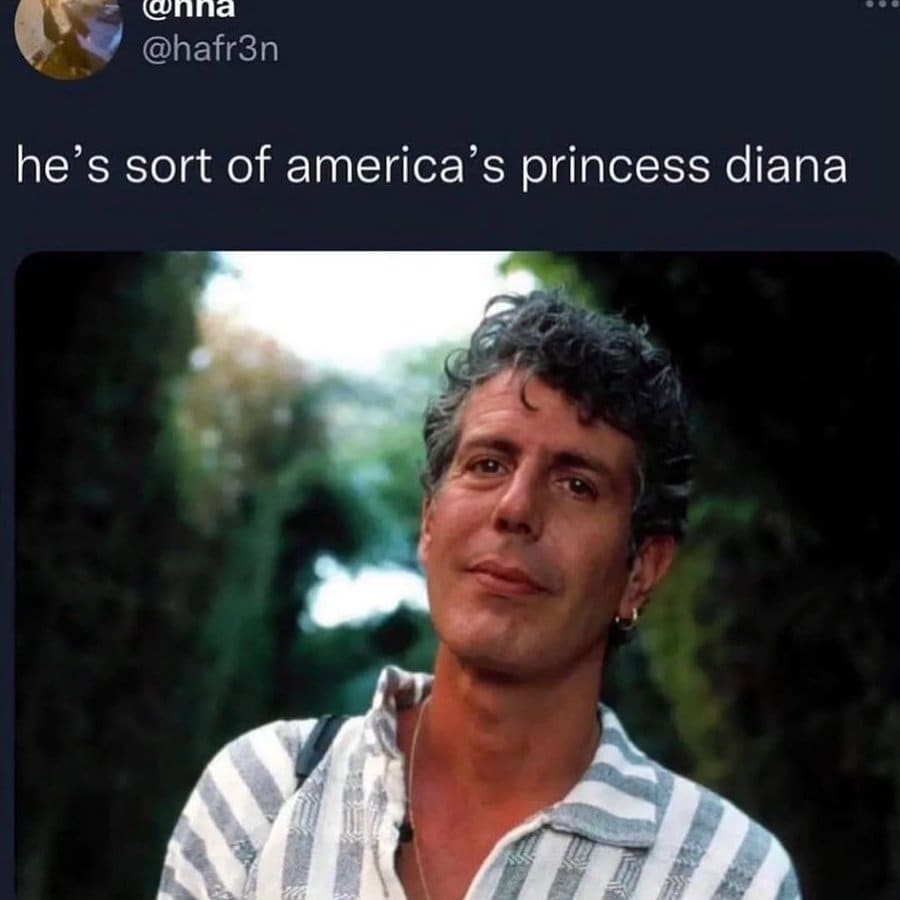Click the @hafr3n handle
Image resolution: width=900 pixels, height=900 pixels.
click(210, 50)
